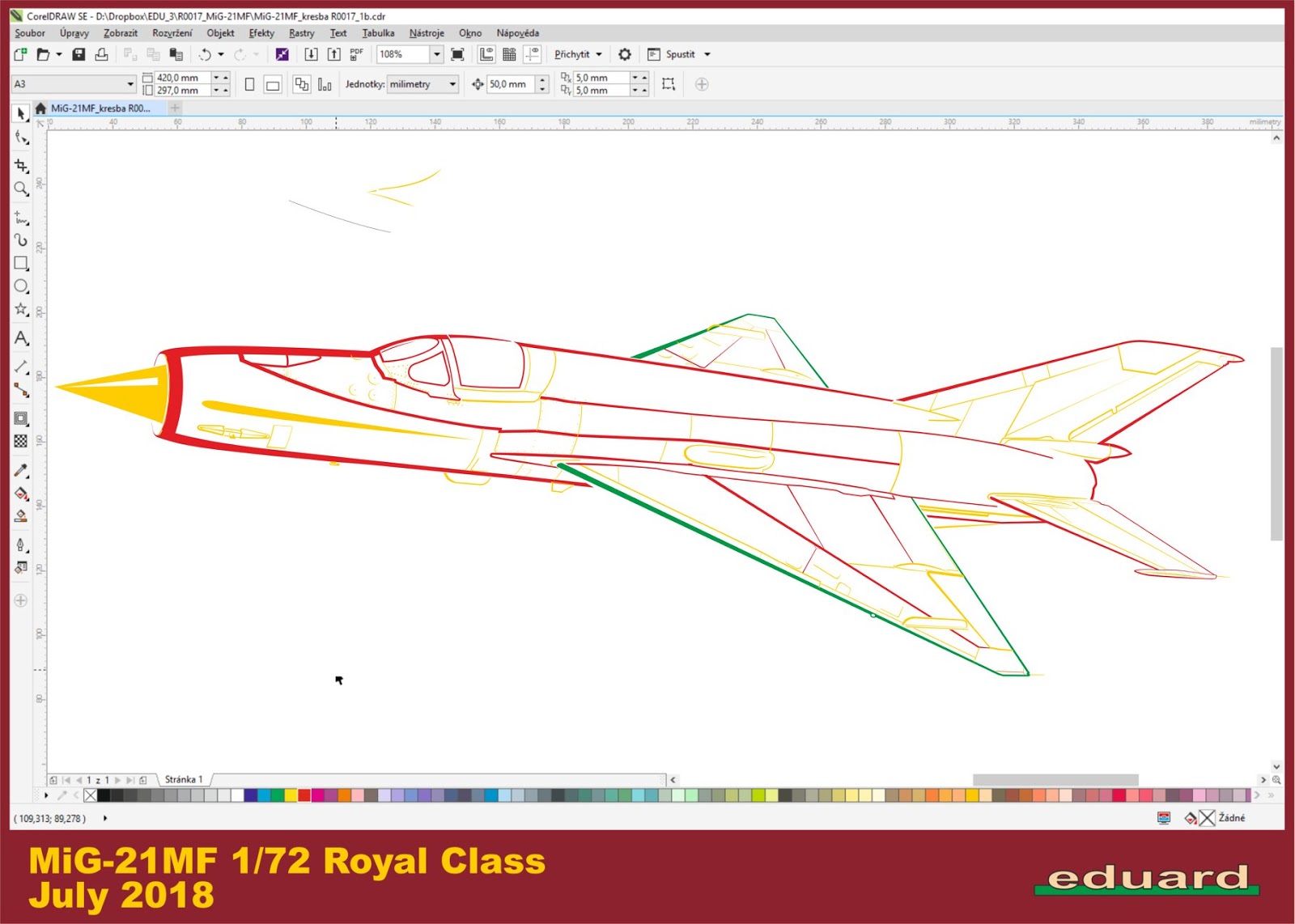The width and height of the screenshot is (1295, 924).
Task: Expand the undo history dropdown arrow
Action: [x=221, y=54]
